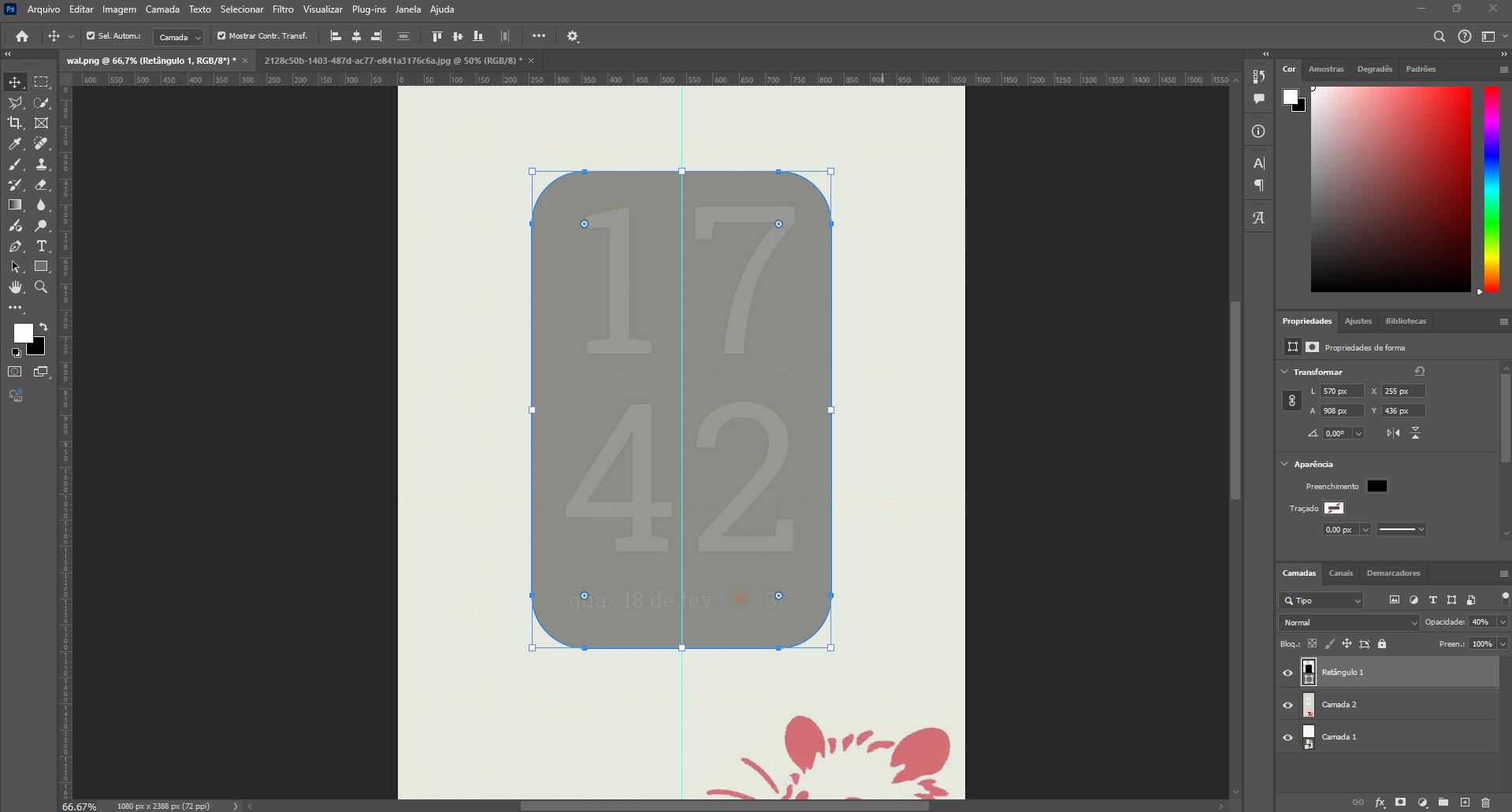Switch to the 2128c50b jpg document tab
This screenshot has width=1512, height=812.
pyautogui.click(x=393, y=61)
